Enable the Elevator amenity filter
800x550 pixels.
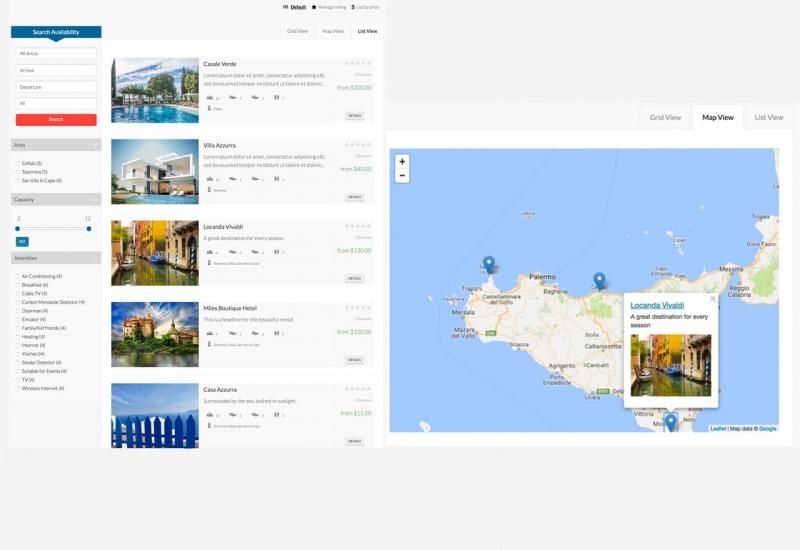coord(18,319)
